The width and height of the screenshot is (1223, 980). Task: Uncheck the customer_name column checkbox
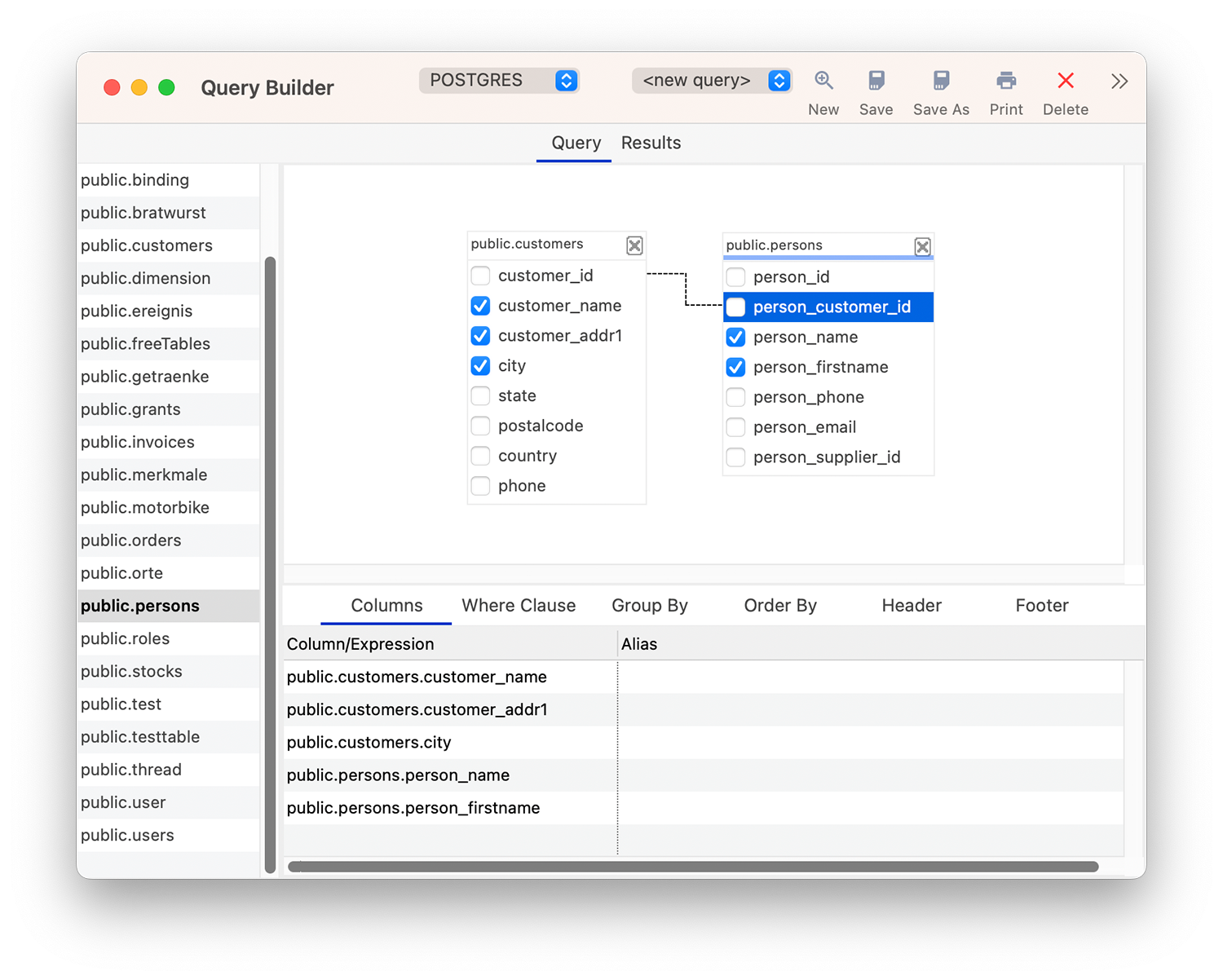click(480, 305)
